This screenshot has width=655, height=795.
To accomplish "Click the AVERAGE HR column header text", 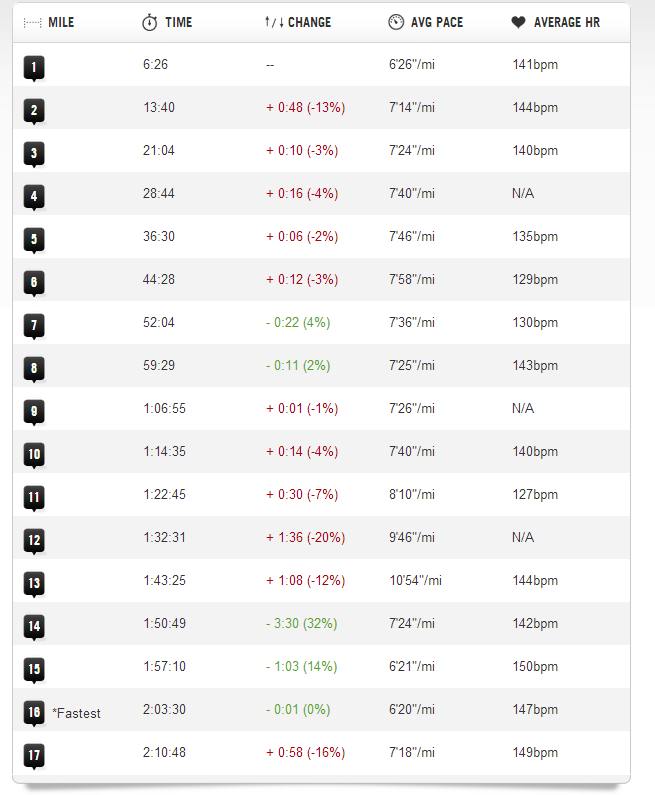I will (567, 22).
